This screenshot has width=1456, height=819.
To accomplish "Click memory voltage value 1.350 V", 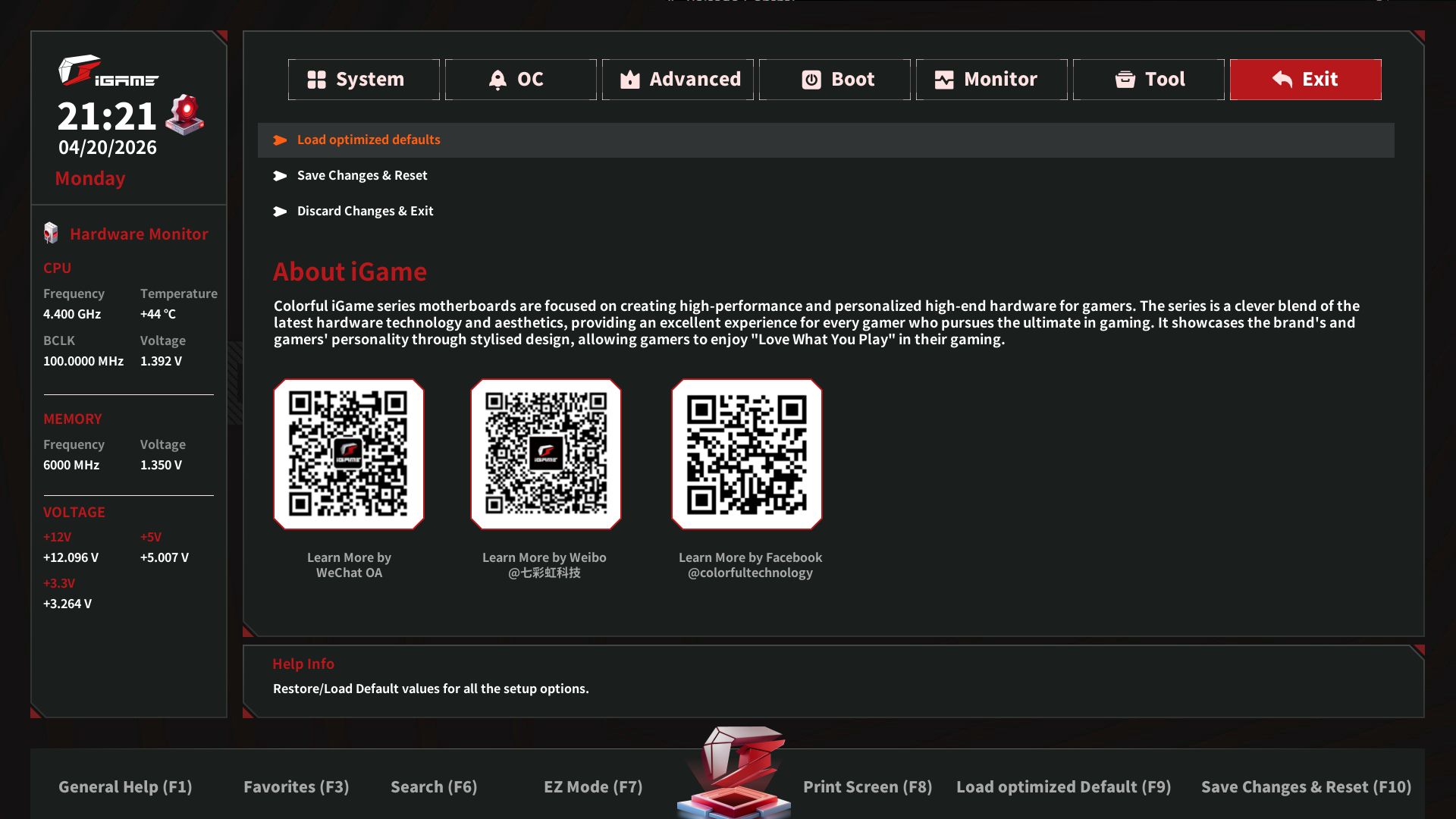I will tap(161, 465).
